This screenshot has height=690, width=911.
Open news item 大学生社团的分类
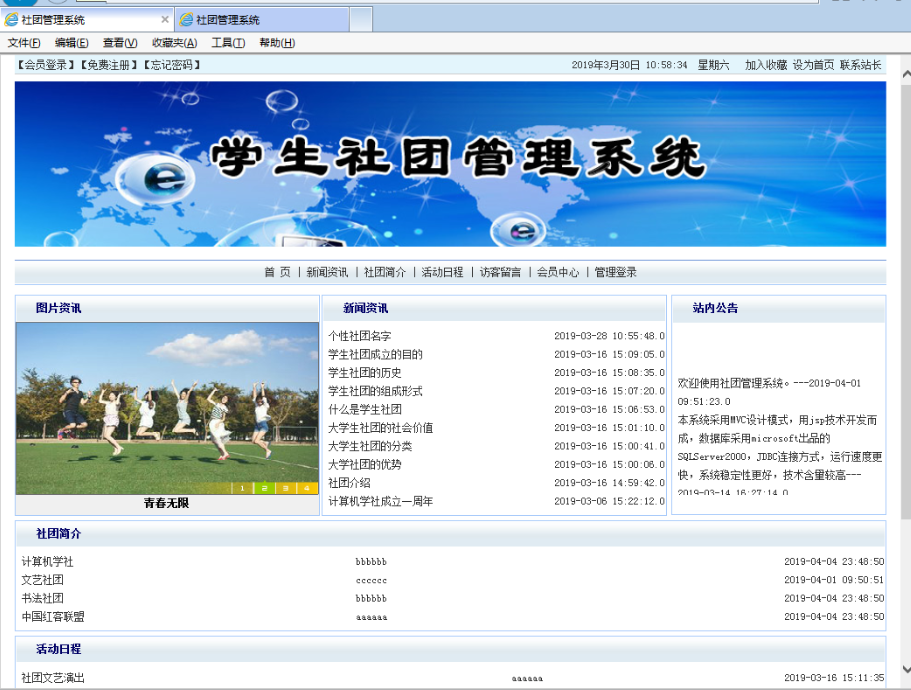coord(370,447)
